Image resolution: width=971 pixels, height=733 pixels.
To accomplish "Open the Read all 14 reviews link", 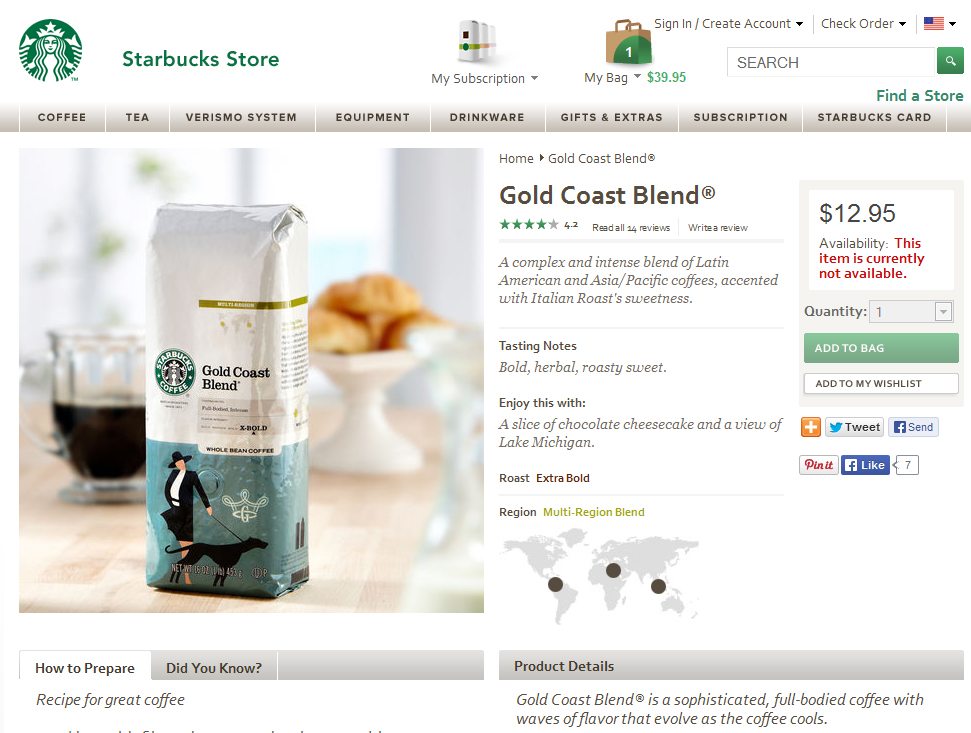I will coord(630,228).
